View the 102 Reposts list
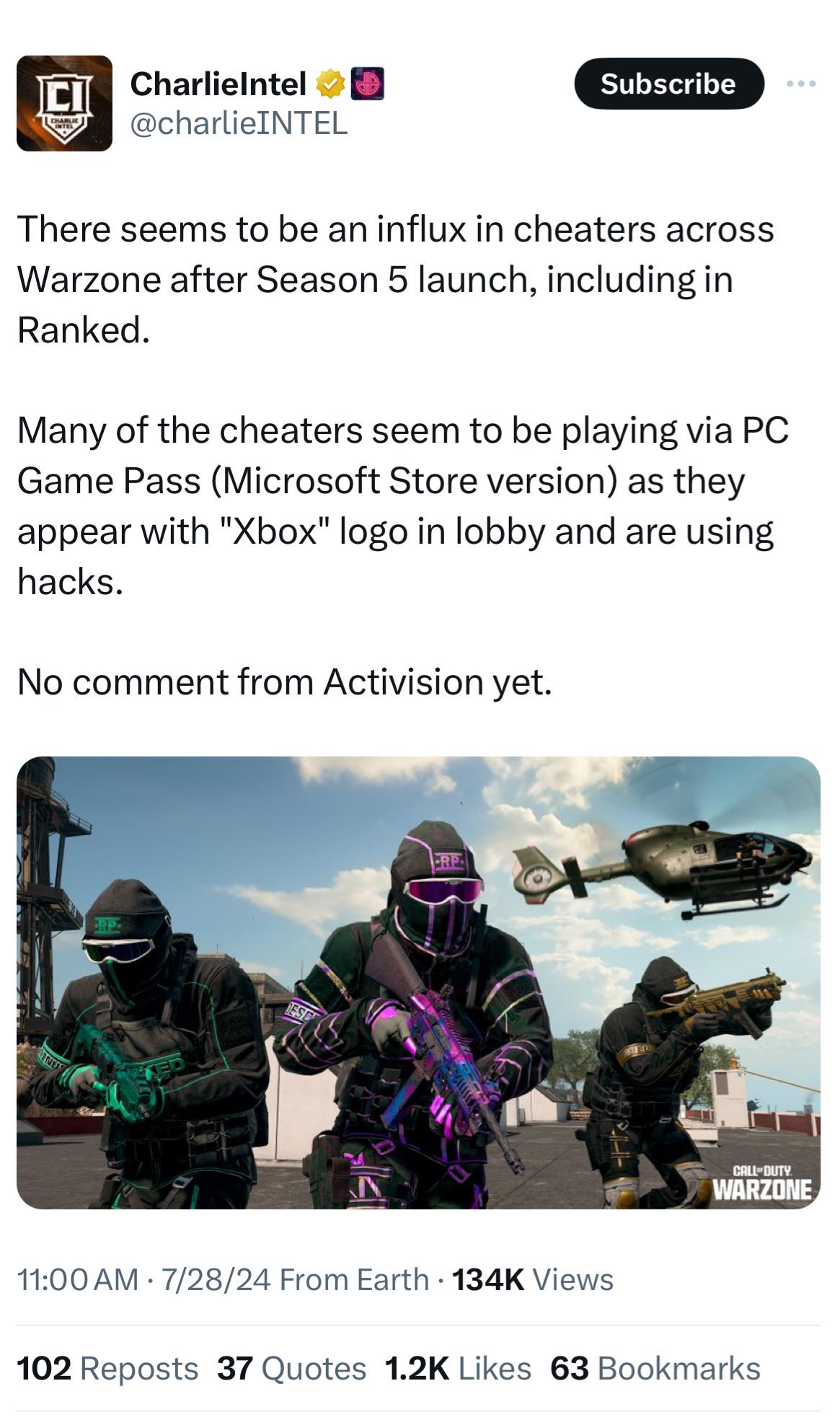This screenshot has height=1425, width=840. pyautogui.click(x=107, y=1368)
